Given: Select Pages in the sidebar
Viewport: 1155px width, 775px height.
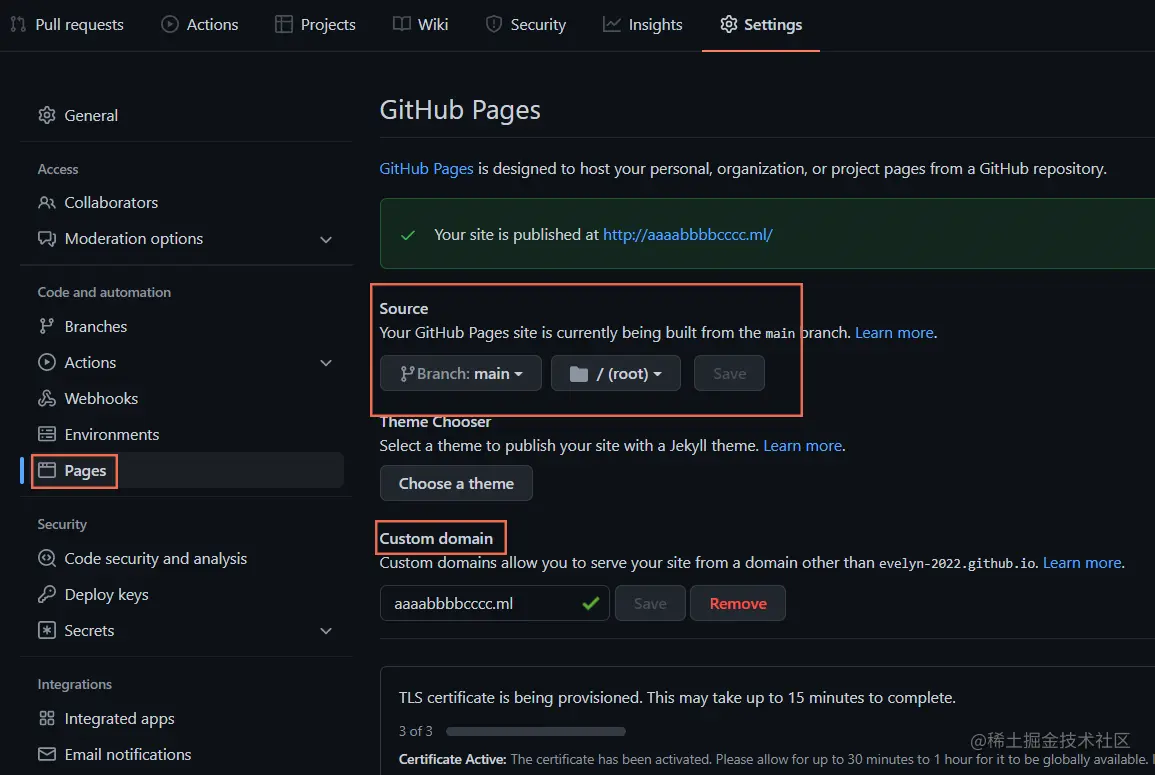Looking at the screenshot, I should tap(183, 470).
